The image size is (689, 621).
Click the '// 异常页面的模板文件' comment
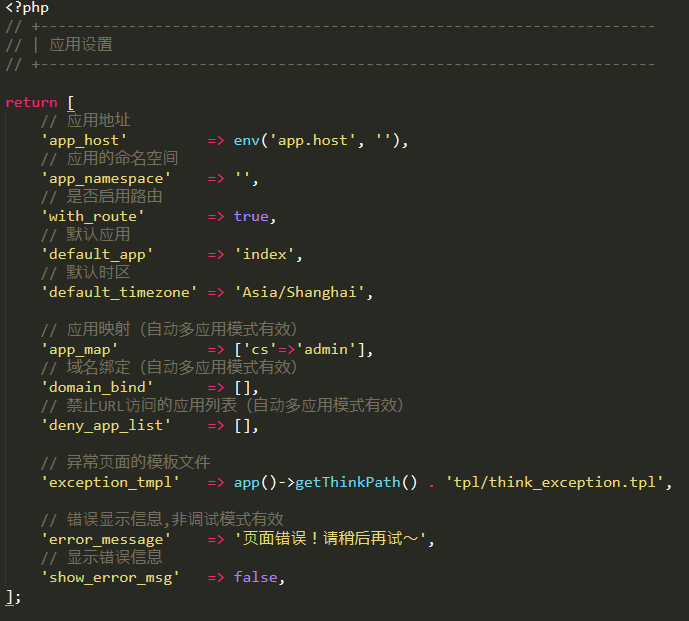click(x=125, y=462)
